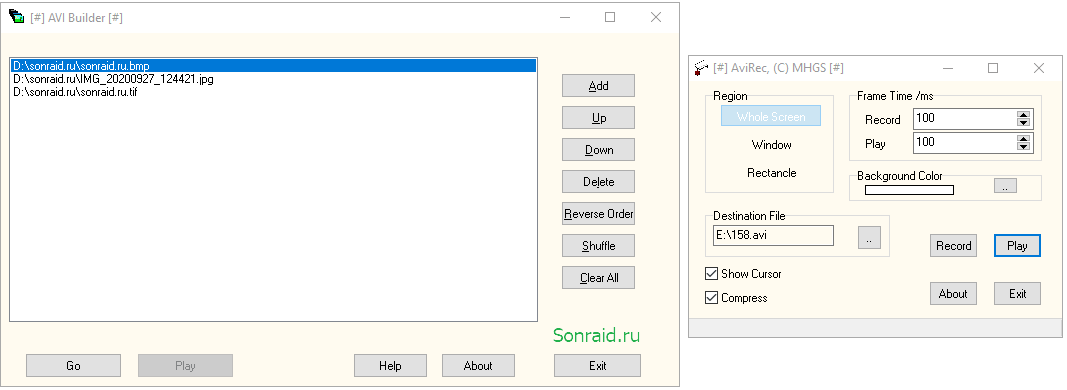Toggle the Compress checkbox
1067x390 pixels.
pos(711,297)
